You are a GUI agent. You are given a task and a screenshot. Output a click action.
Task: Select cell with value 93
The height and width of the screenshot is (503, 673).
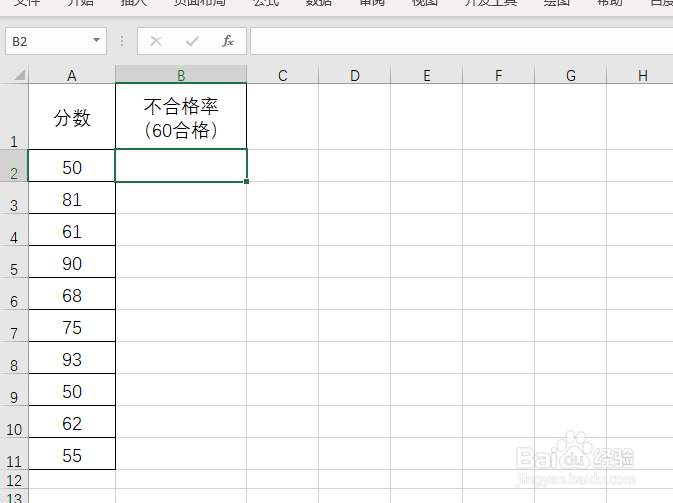tap(72, 358)
